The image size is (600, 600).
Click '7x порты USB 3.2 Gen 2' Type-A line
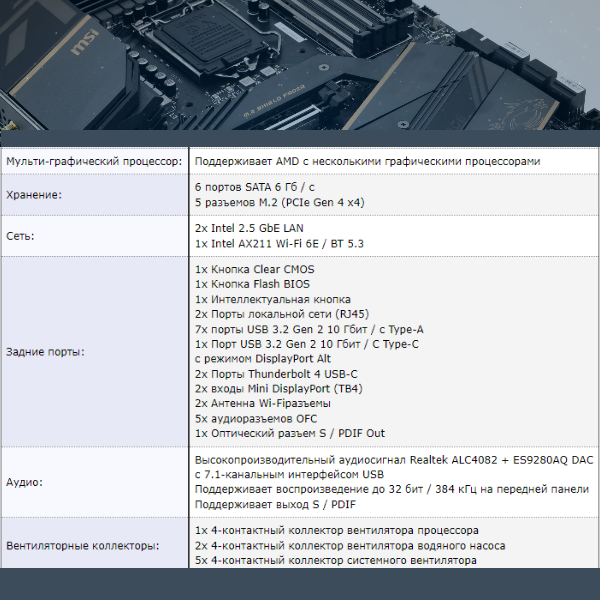click(309, 329)
